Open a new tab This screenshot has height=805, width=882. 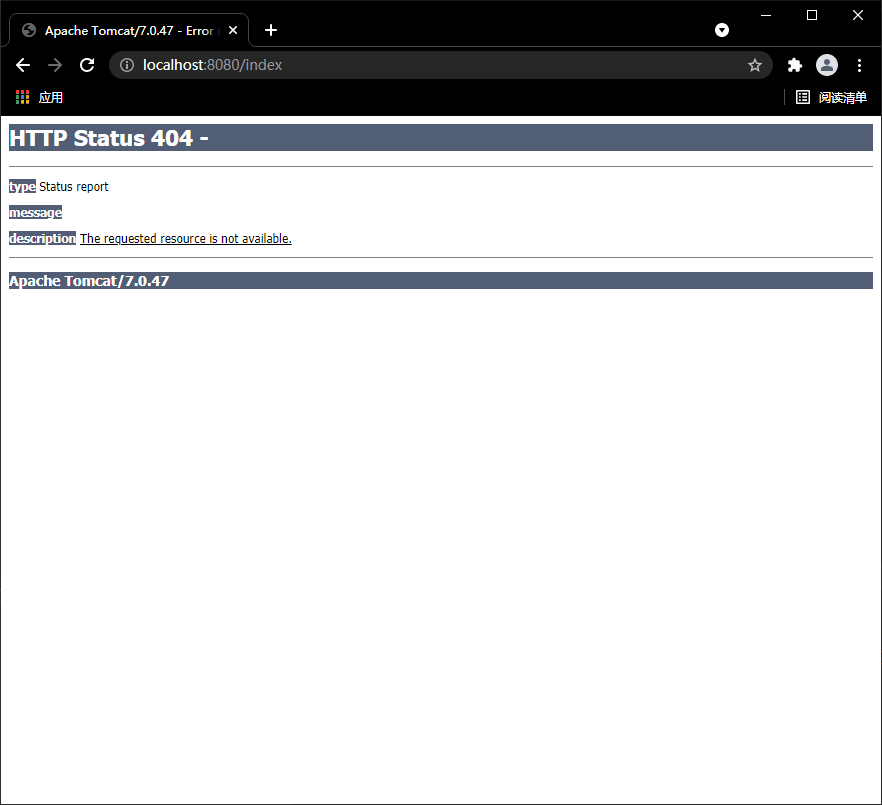(x=271, y=30)
